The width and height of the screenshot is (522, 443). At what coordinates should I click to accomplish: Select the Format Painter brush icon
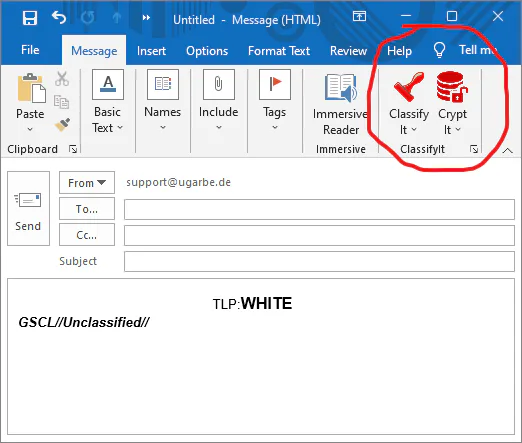(62, 125)
